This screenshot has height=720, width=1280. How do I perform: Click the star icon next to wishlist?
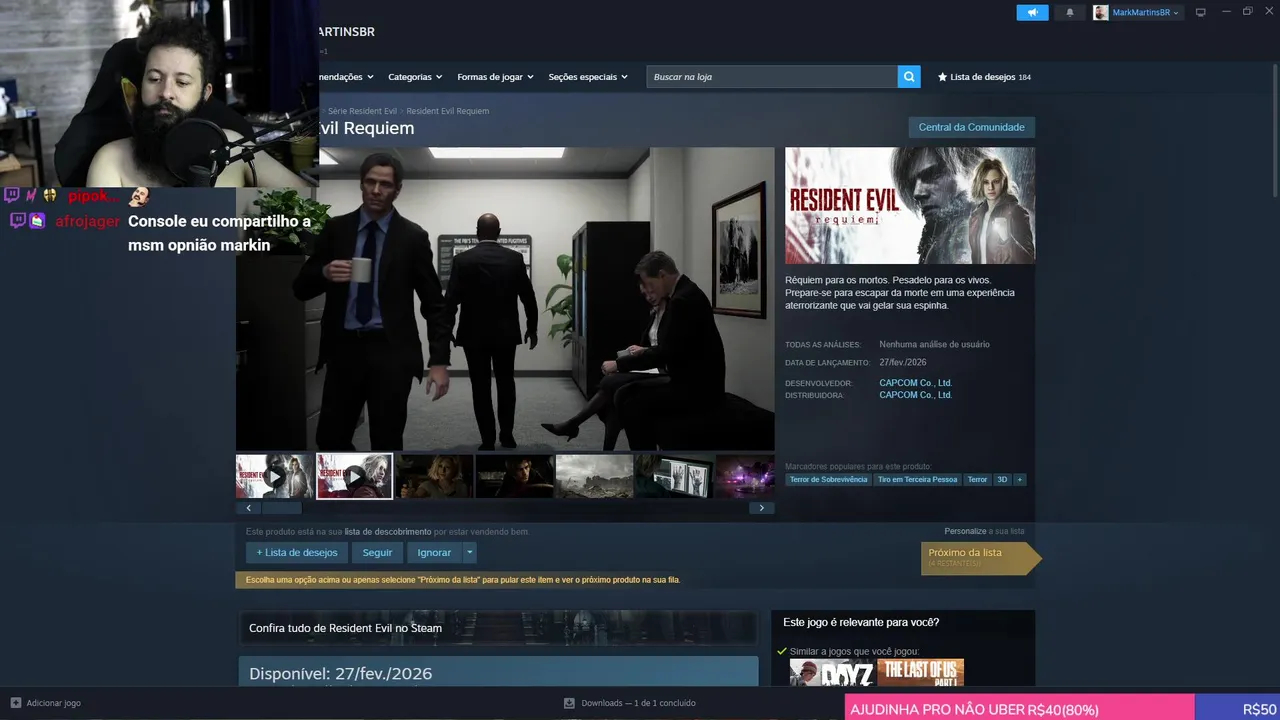(942, 77)
